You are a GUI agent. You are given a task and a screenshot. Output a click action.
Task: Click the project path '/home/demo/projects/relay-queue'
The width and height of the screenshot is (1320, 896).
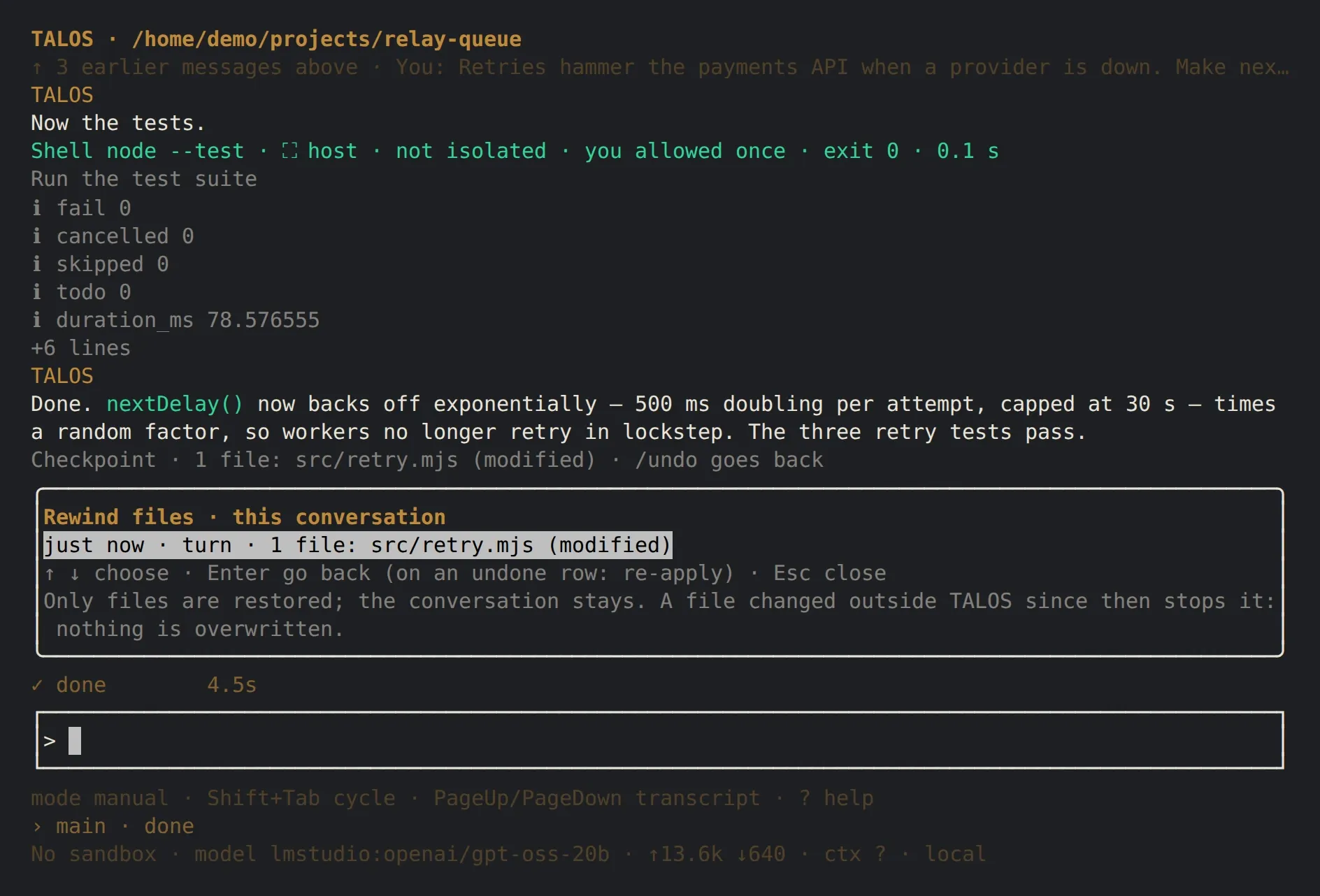click(x=327, y=39)
